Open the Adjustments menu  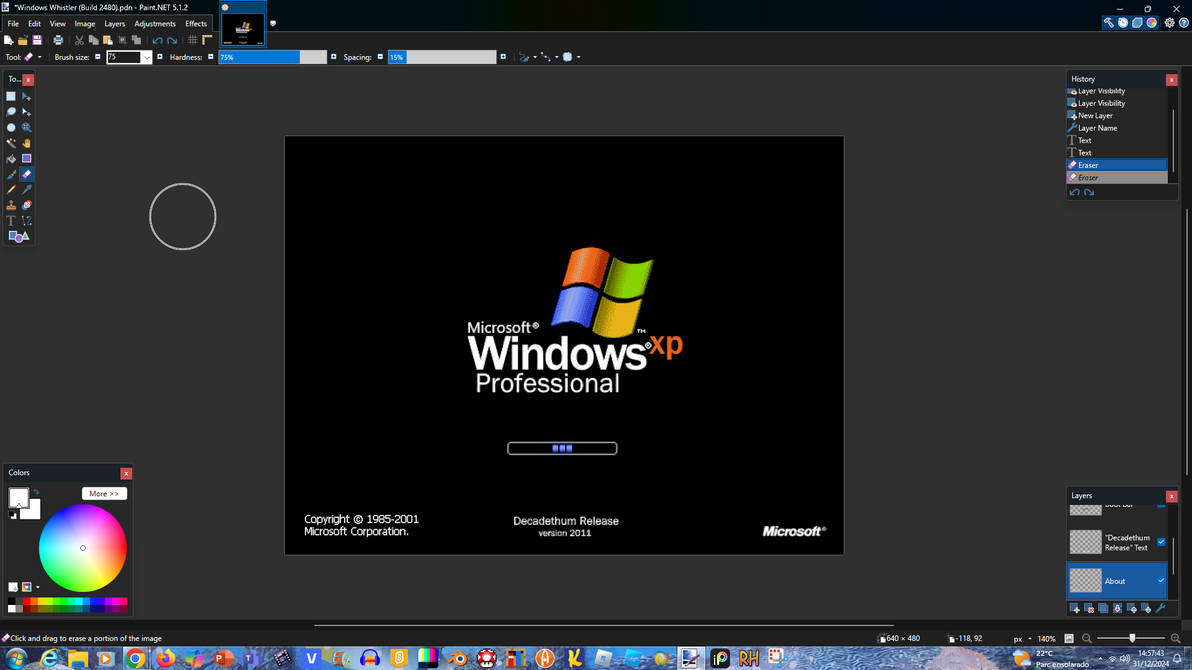tap(154, 24)
